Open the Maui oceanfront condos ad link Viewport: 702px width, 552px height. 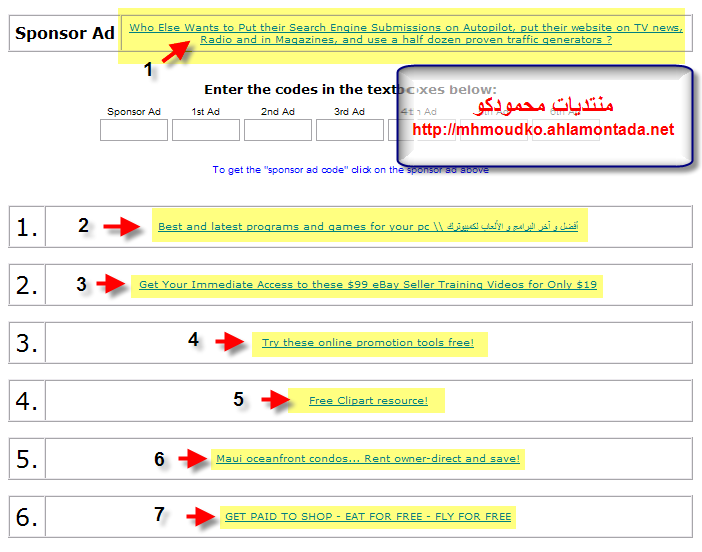click(367, 459)
